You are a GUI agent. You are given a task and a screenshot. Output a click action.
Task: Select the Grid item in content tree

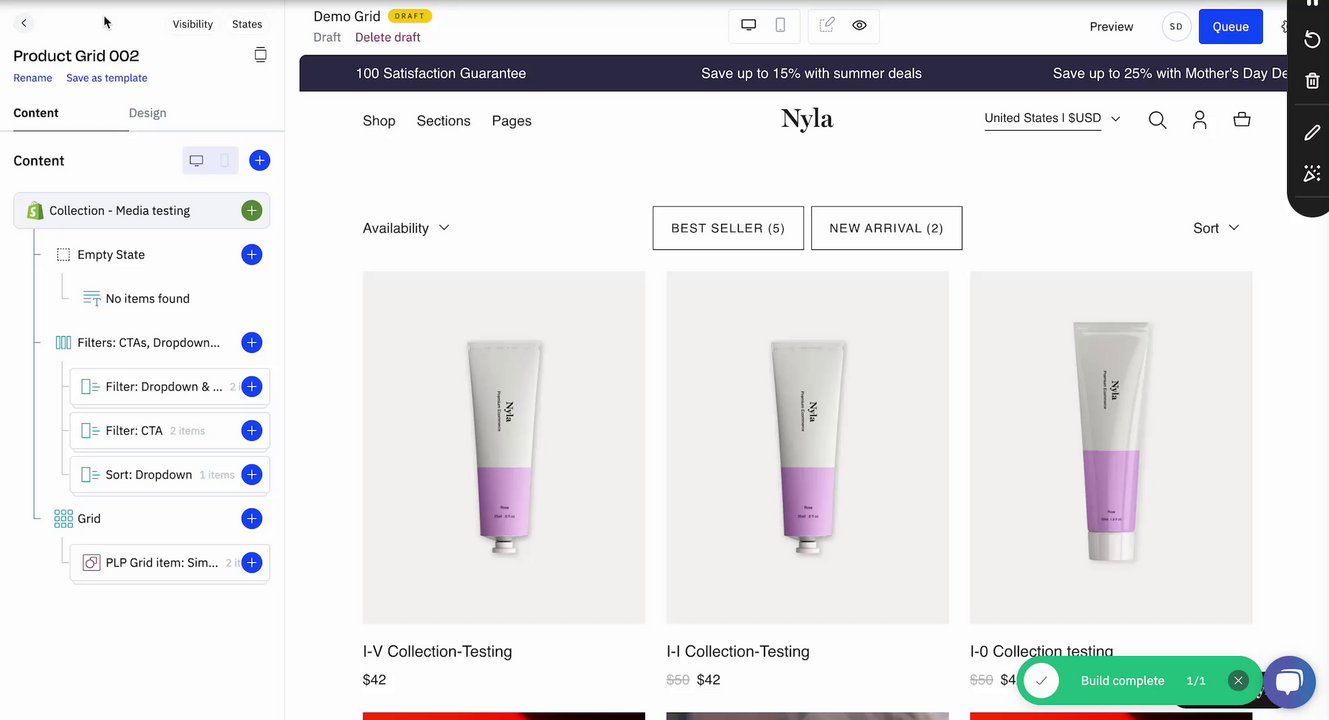(x=89, y=518)
